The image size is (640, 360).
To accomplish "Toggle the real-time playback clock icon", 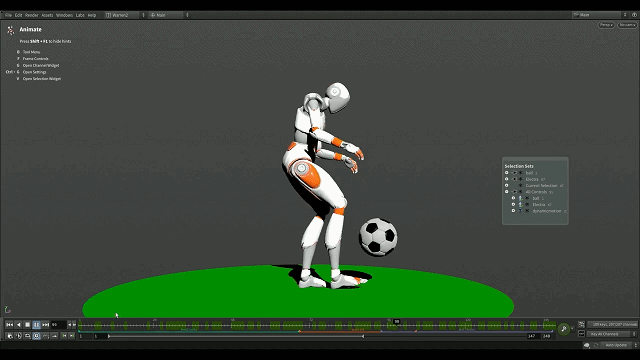I will click(36, 336).
